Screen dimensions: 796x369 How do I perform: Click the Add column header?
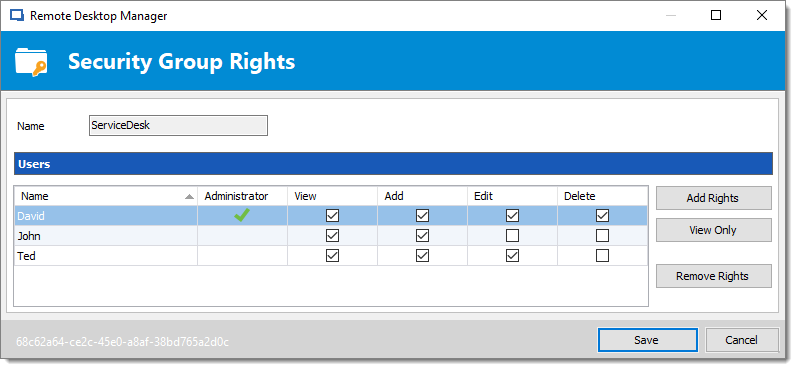tap(422, 196)
